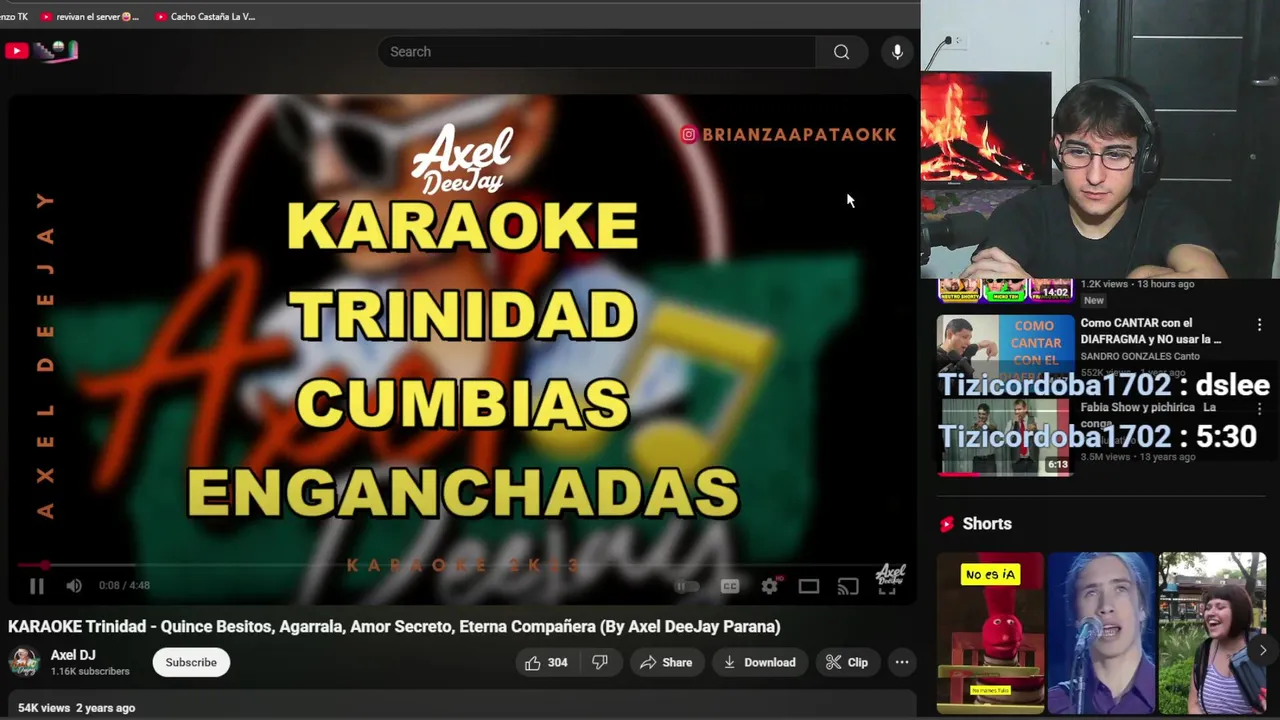The image size is (1280, 720).
Task: Start voice search with microphone
Action: (x=897, y=52)
